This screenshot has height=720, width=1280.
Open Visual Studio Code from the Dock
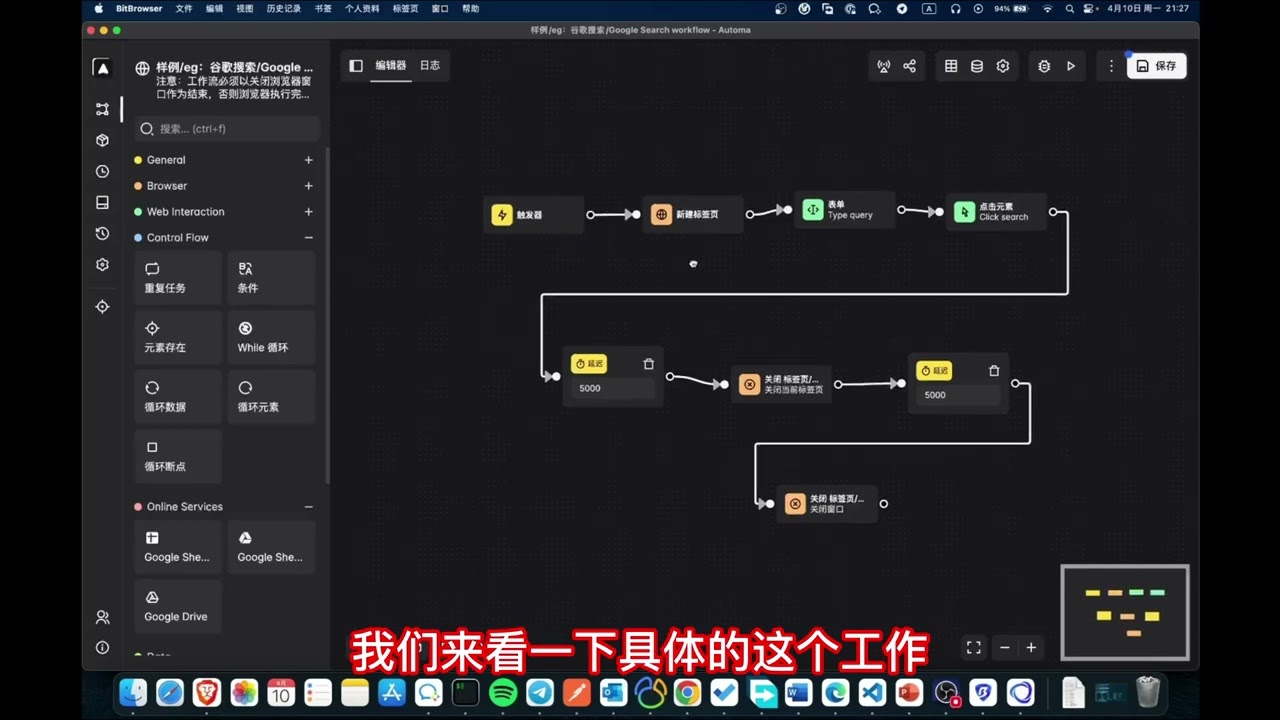click(x=872, y=692)
